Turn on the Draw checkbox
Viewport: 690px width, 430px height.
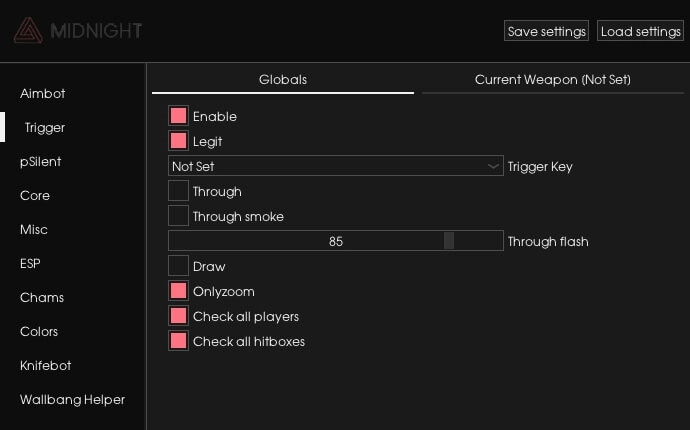[x=179, y=266]
